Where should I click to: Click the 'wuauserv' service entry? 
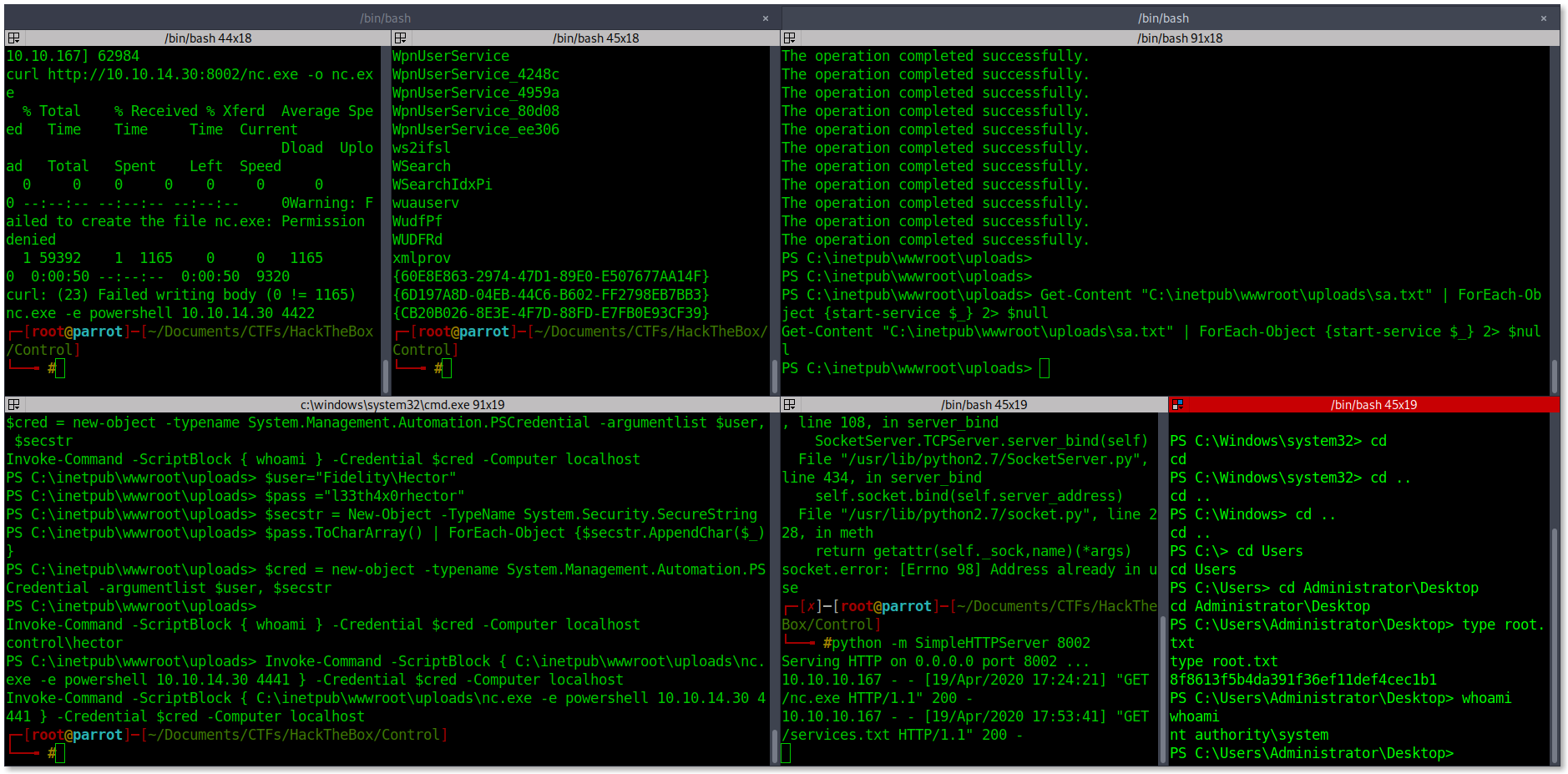[426, 203]
